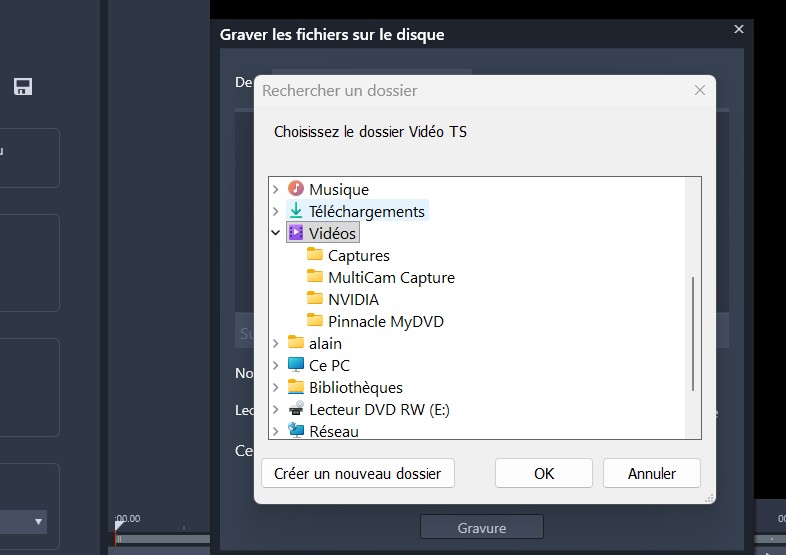Select the Lecteur DVD RW (E:) label
Viewport: 786px width, 555px height.
point(379,410)
